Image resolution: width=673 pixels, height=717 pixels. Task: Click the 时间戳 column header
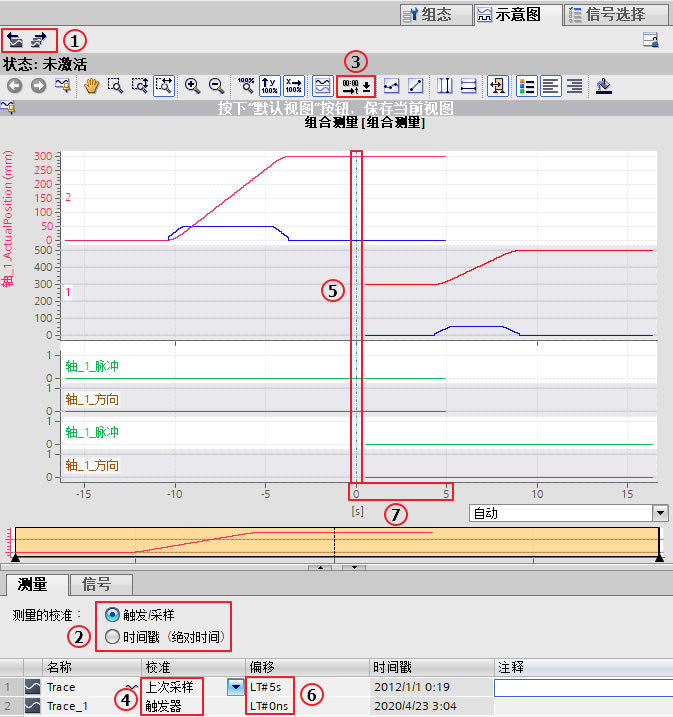432,667
